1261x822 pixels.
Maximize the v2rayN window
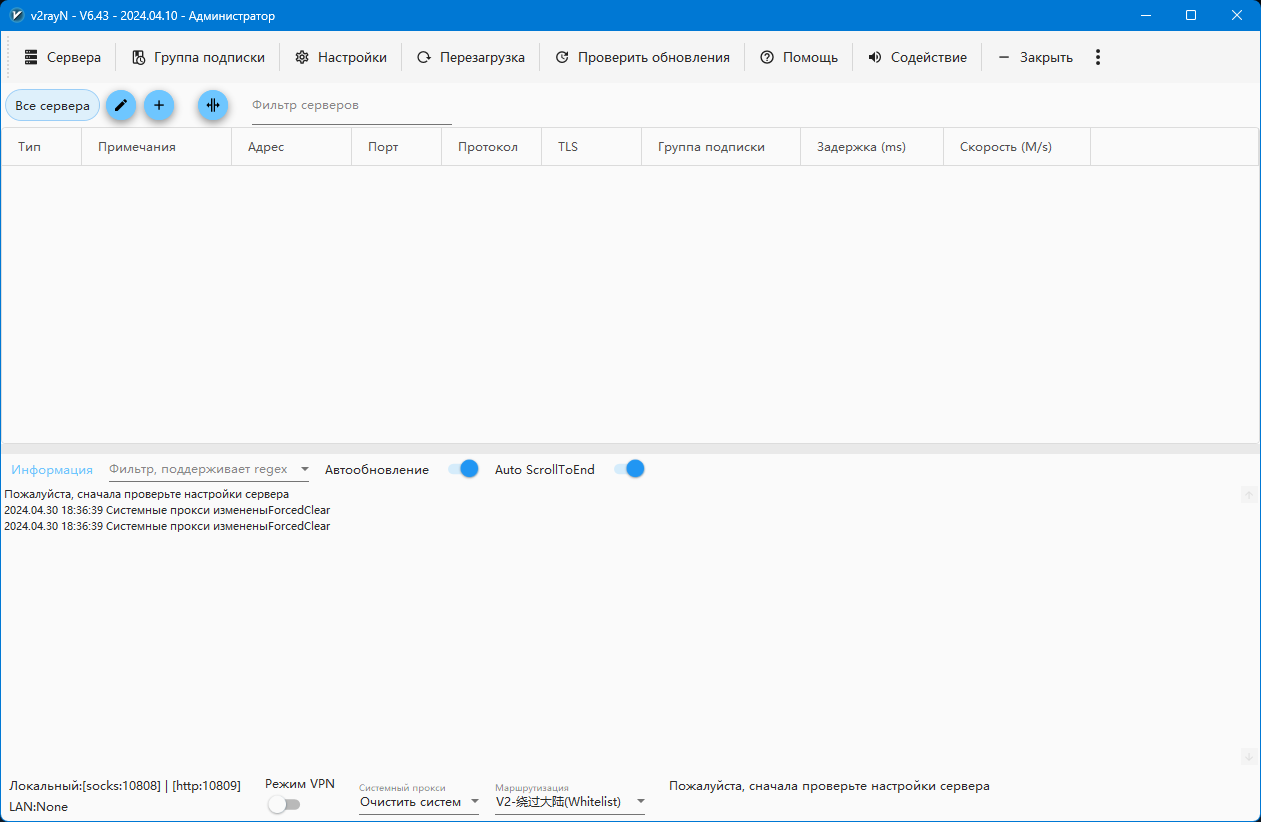(1191, 15)
